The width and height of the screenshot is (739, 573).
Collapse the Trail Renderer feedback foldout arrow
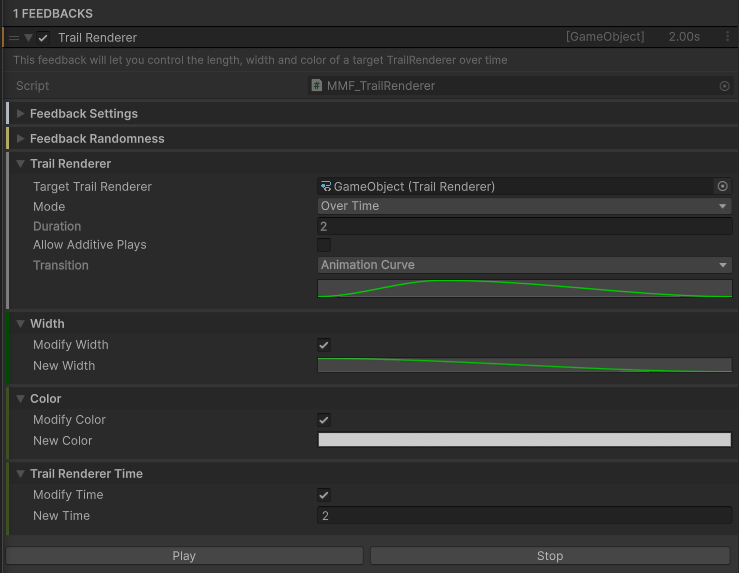tap(28, 38)
